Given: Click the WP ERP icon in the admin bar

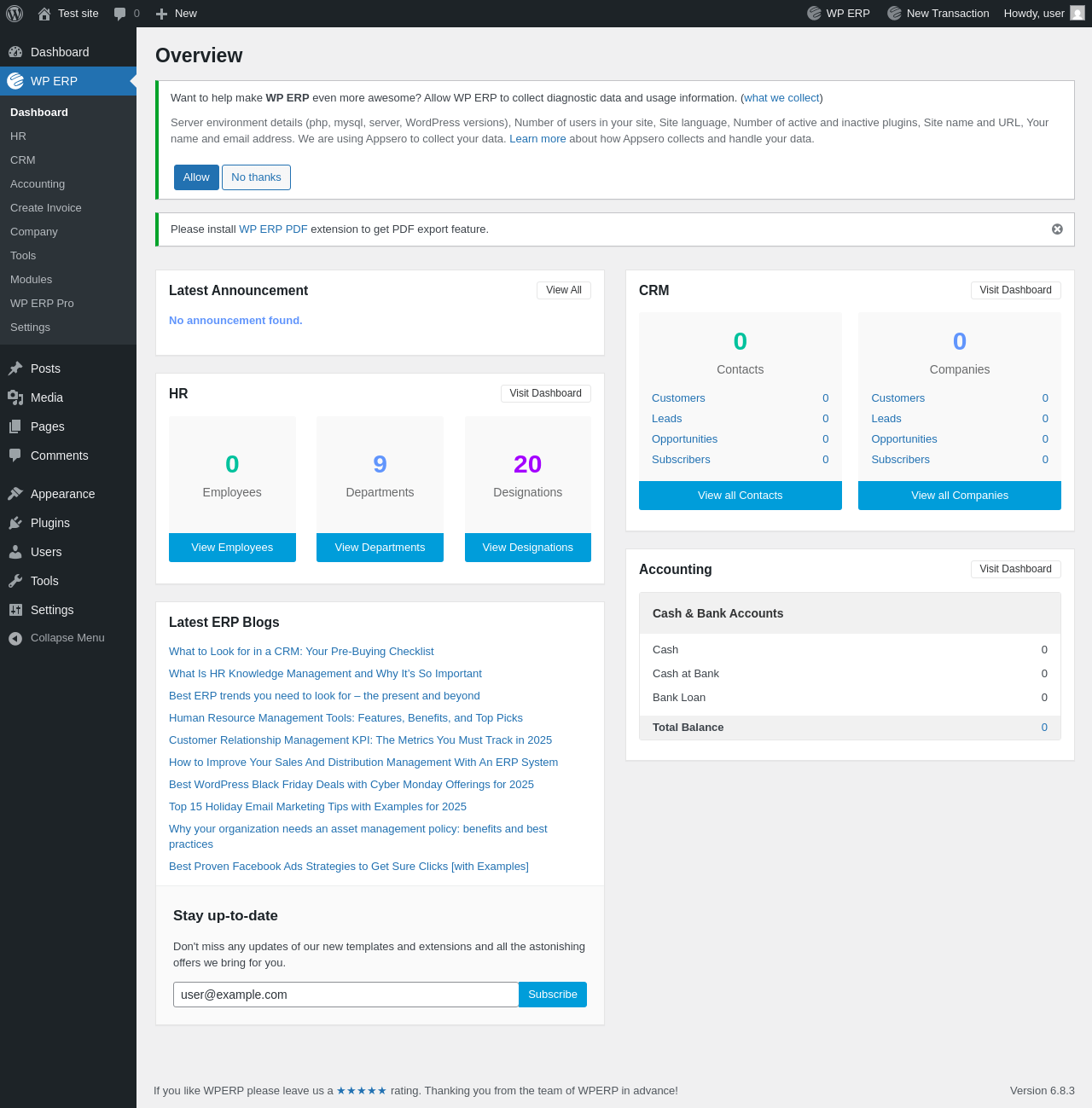Looking at the screenshot, I should click(815, 14).
